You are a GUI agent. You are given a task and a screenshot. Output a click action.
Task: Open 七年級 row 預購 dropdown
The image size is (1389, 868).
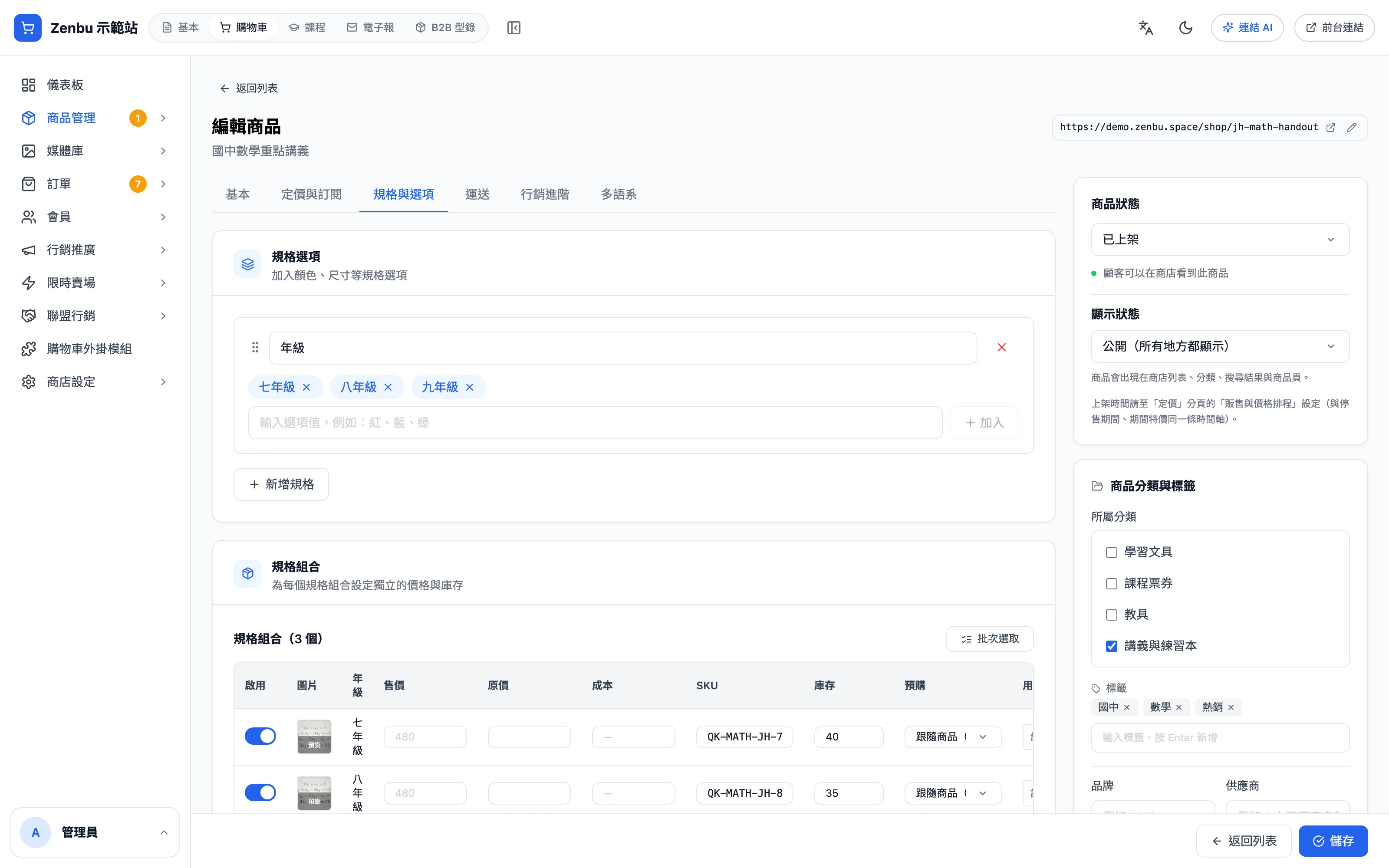pyautogui.click(x=953, y=736)
